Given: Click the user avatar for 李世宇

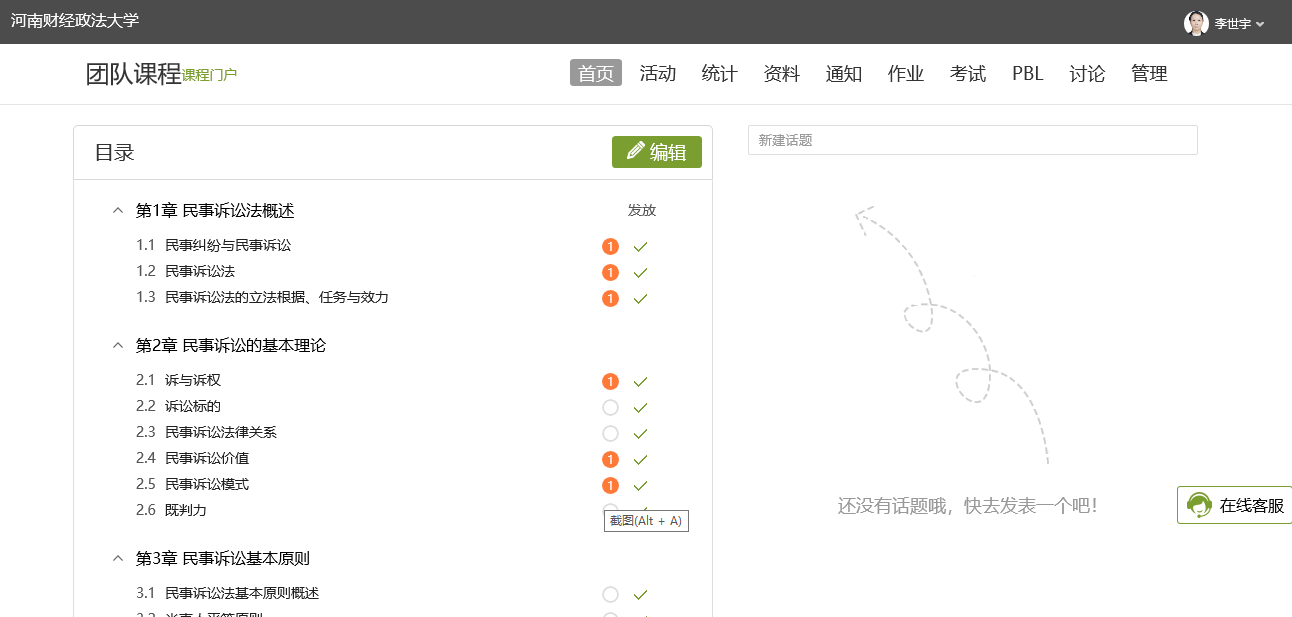Looking at the screenshot, I should 1196,23.
